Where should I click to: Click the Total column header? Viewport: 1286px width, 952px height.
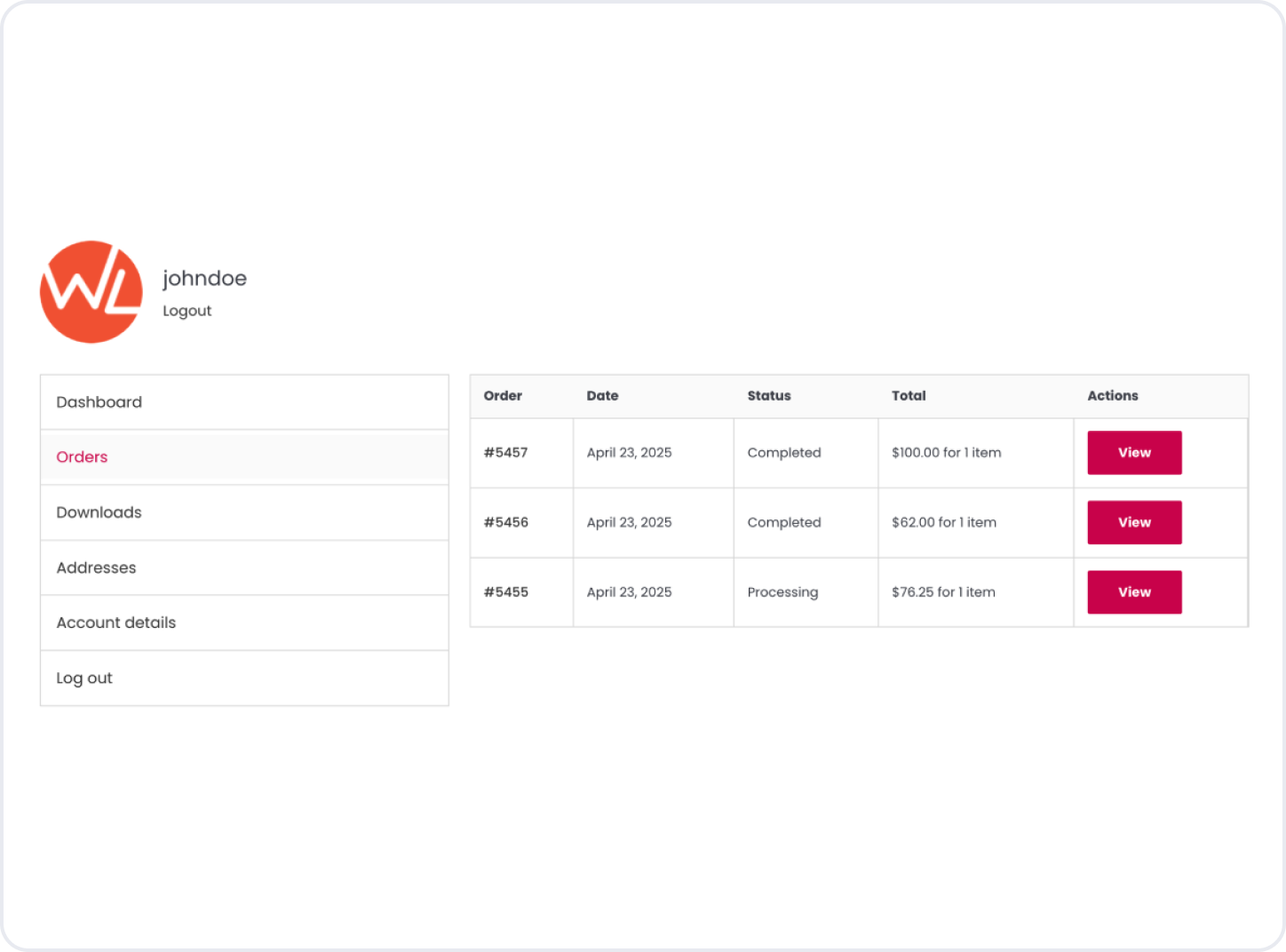coord(909,396)
